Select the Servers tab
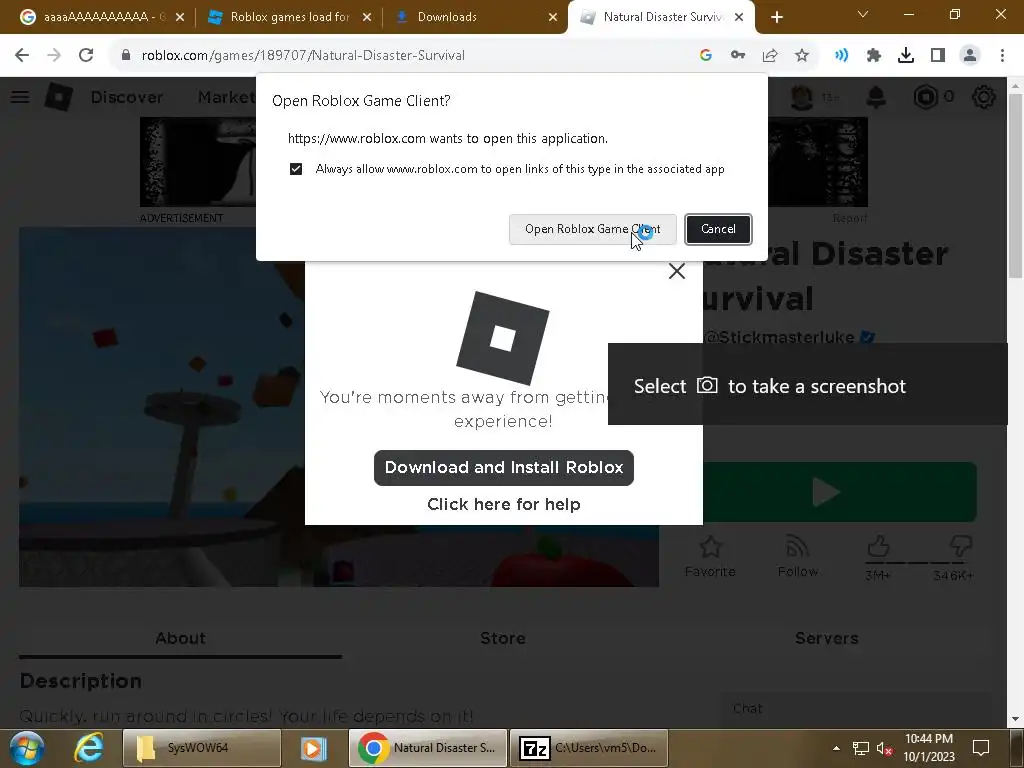 (x=826, y=639)
